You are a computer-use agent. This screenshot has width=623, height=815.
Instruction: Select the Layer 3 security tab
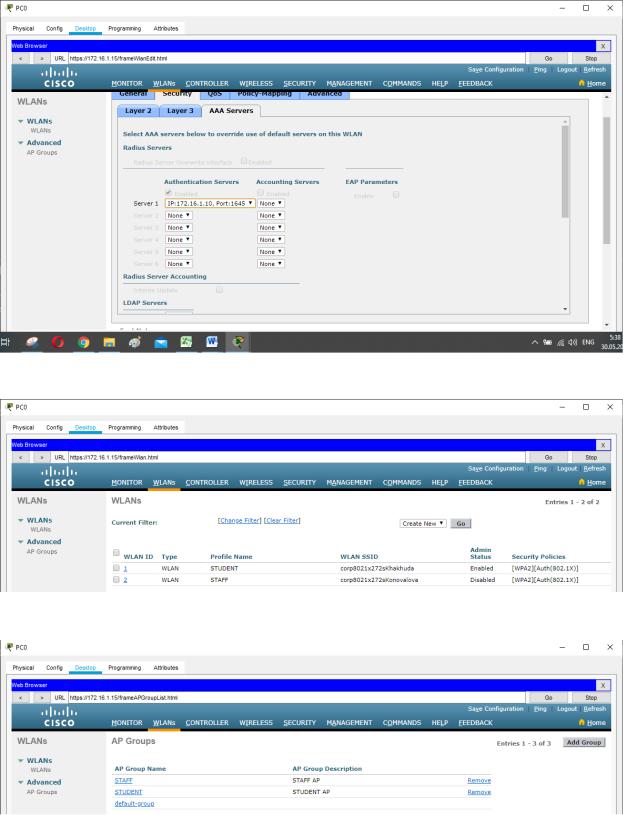pos(186,108)
